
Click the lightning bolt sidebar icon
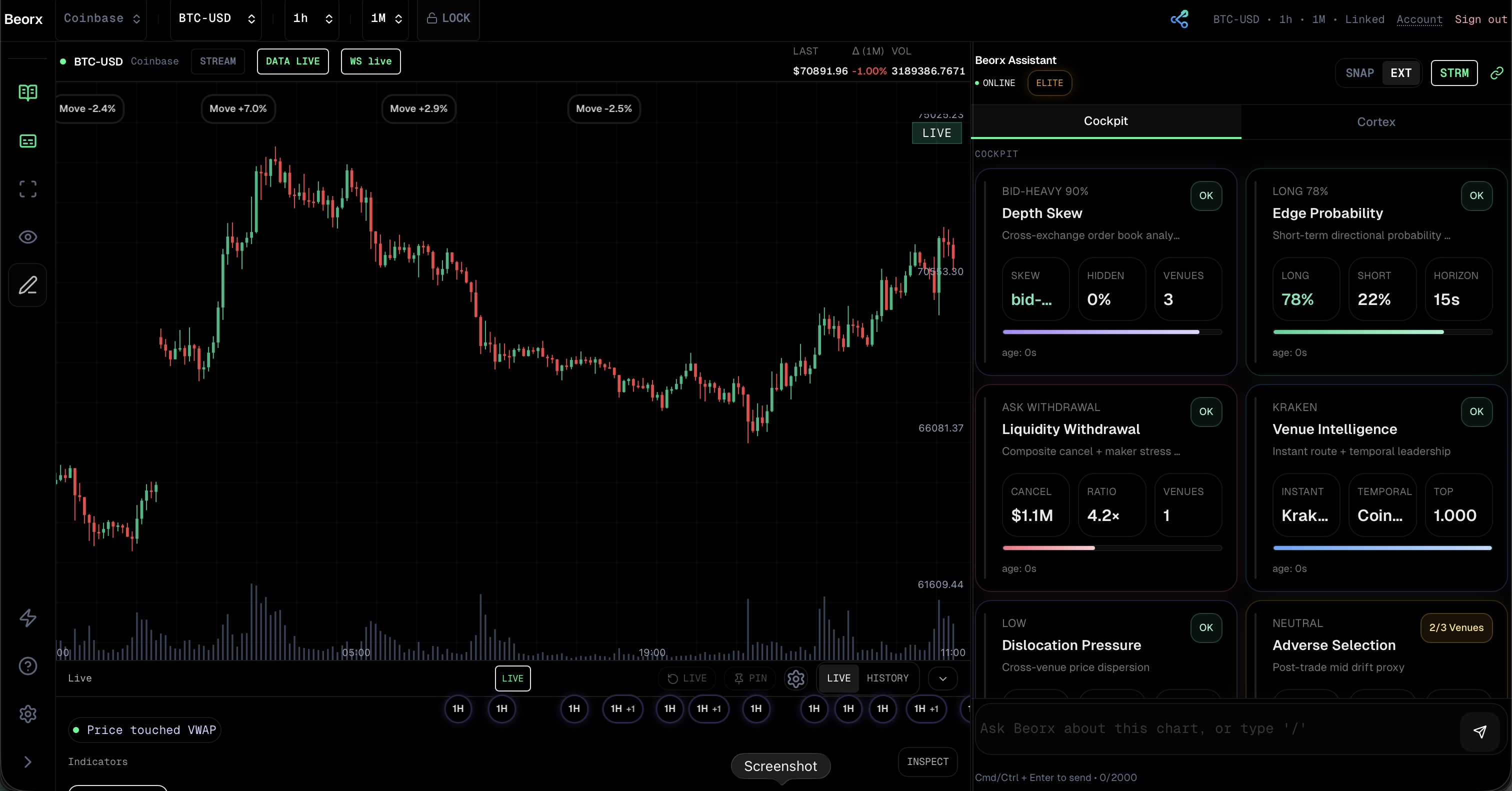tap(27, 618)
